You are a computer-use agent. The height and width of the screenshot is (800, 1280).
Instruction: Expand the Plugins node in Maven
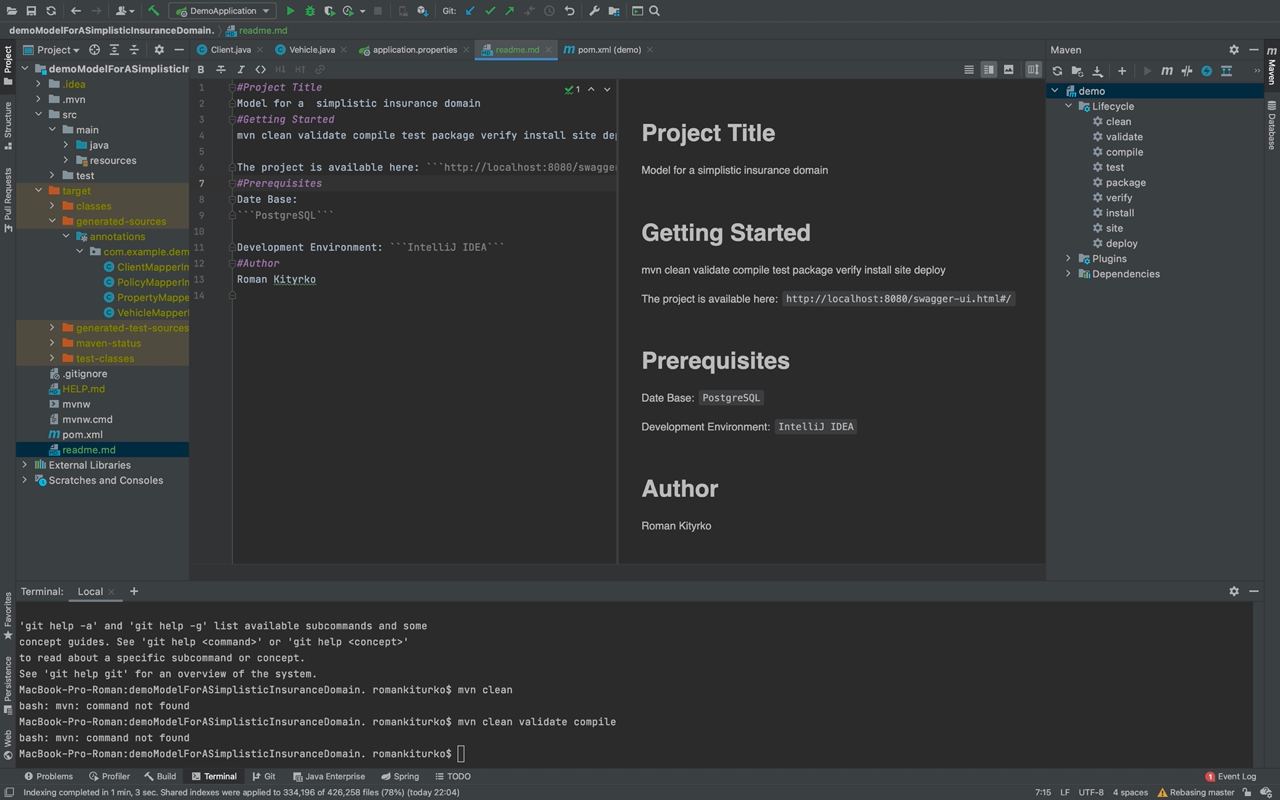tap(1068, 258)
